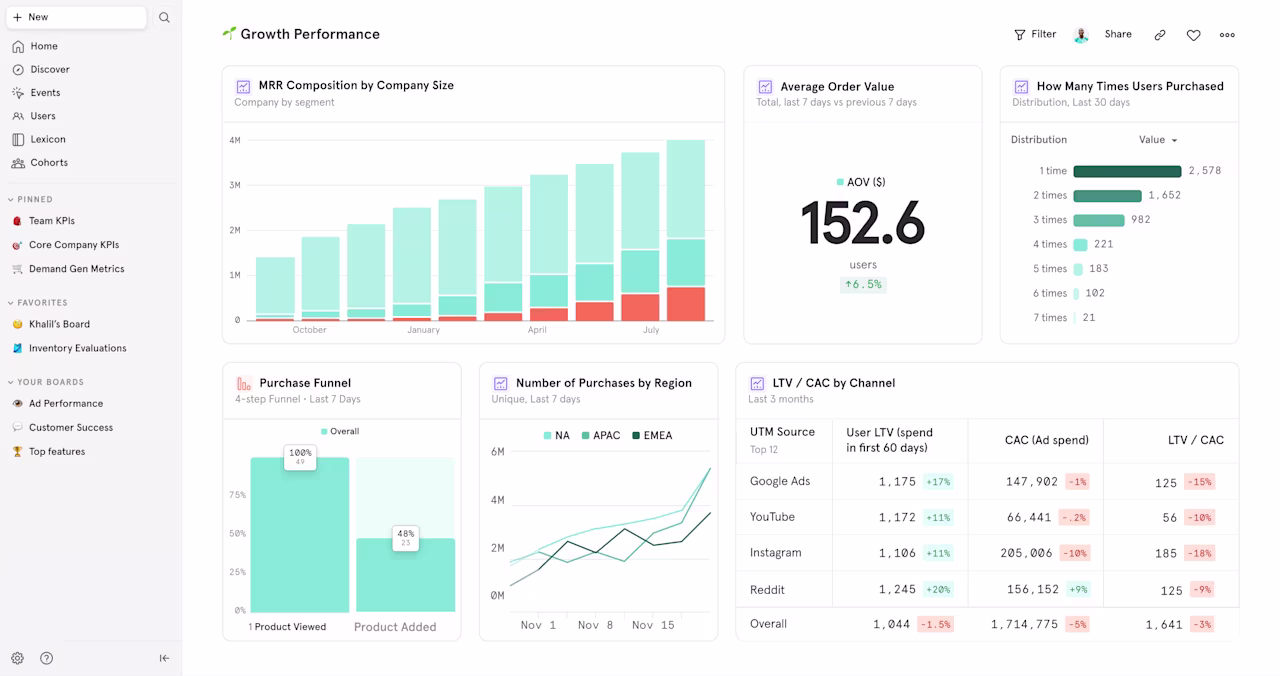Click the Growth Performance board title
1280x676 pixels.
[x=310, y=34]
